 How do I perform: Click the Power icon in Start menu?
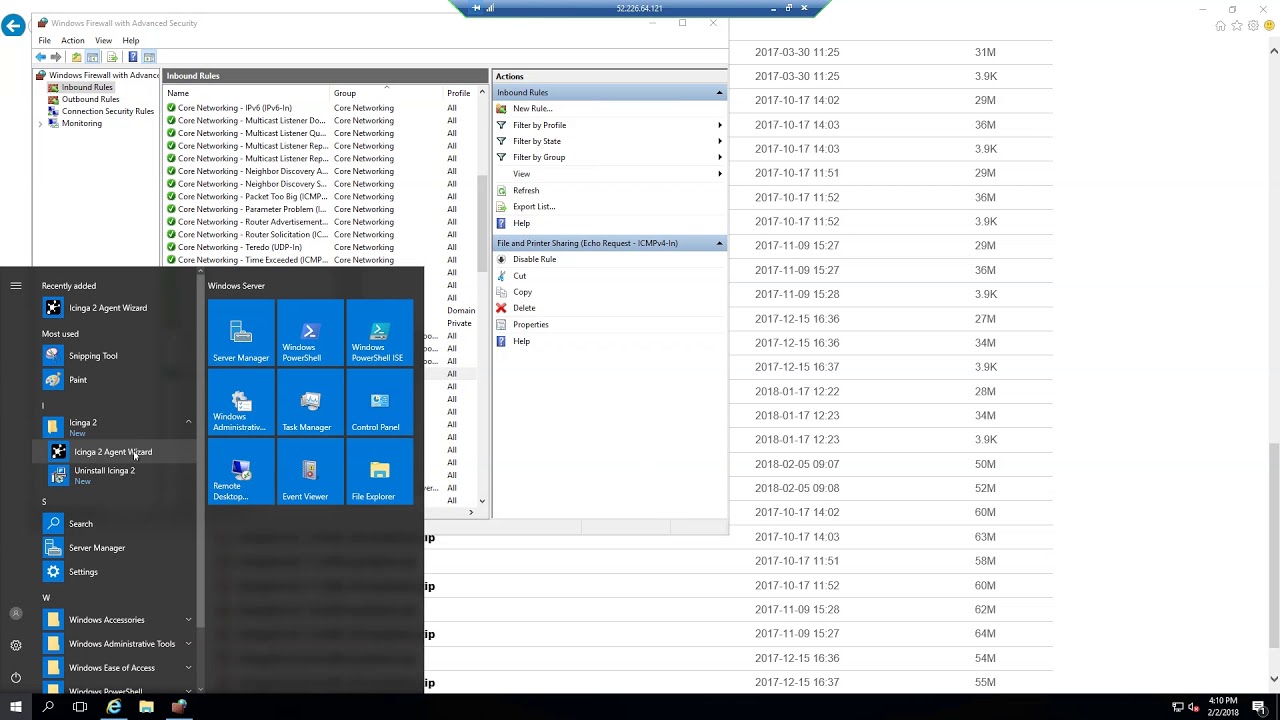click(x=16, y=677)
